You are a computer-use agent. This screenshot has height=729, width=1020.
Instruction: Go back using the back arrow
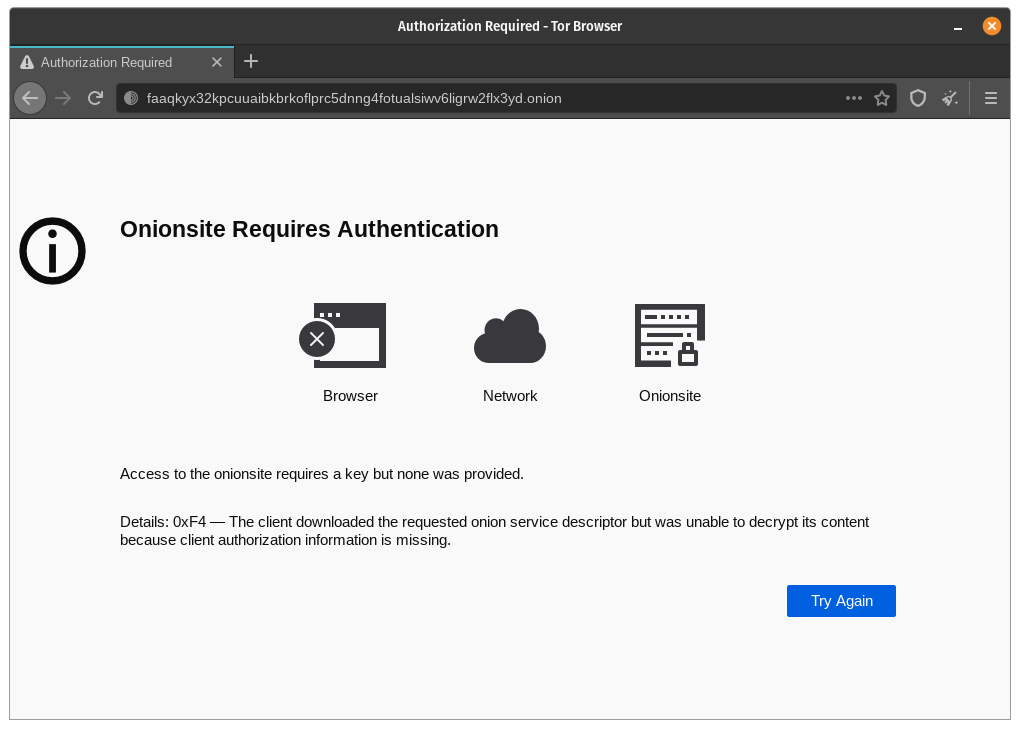pos(30,98)
